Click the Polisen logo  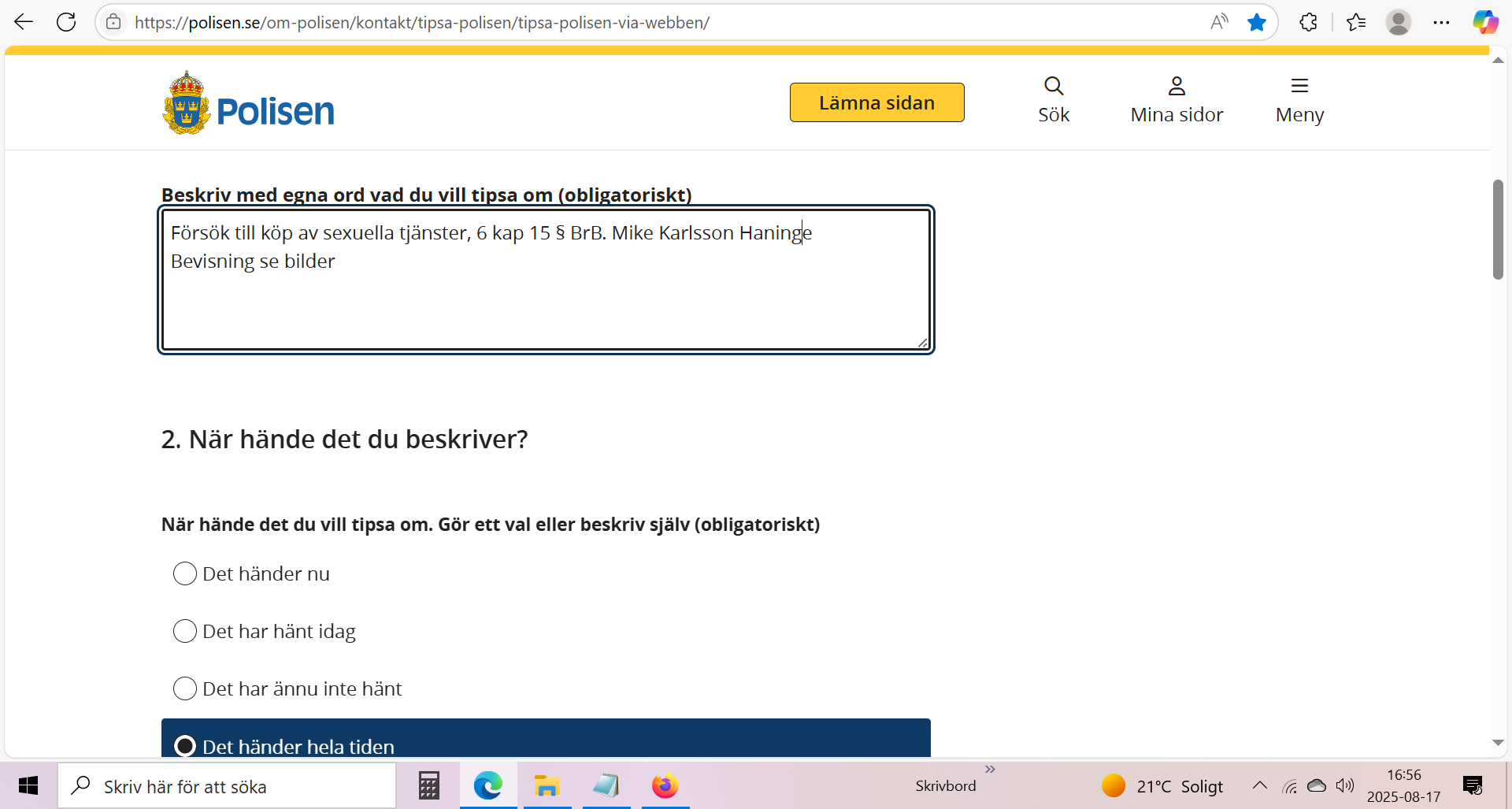pyautogui.click(x=248, y=104)
